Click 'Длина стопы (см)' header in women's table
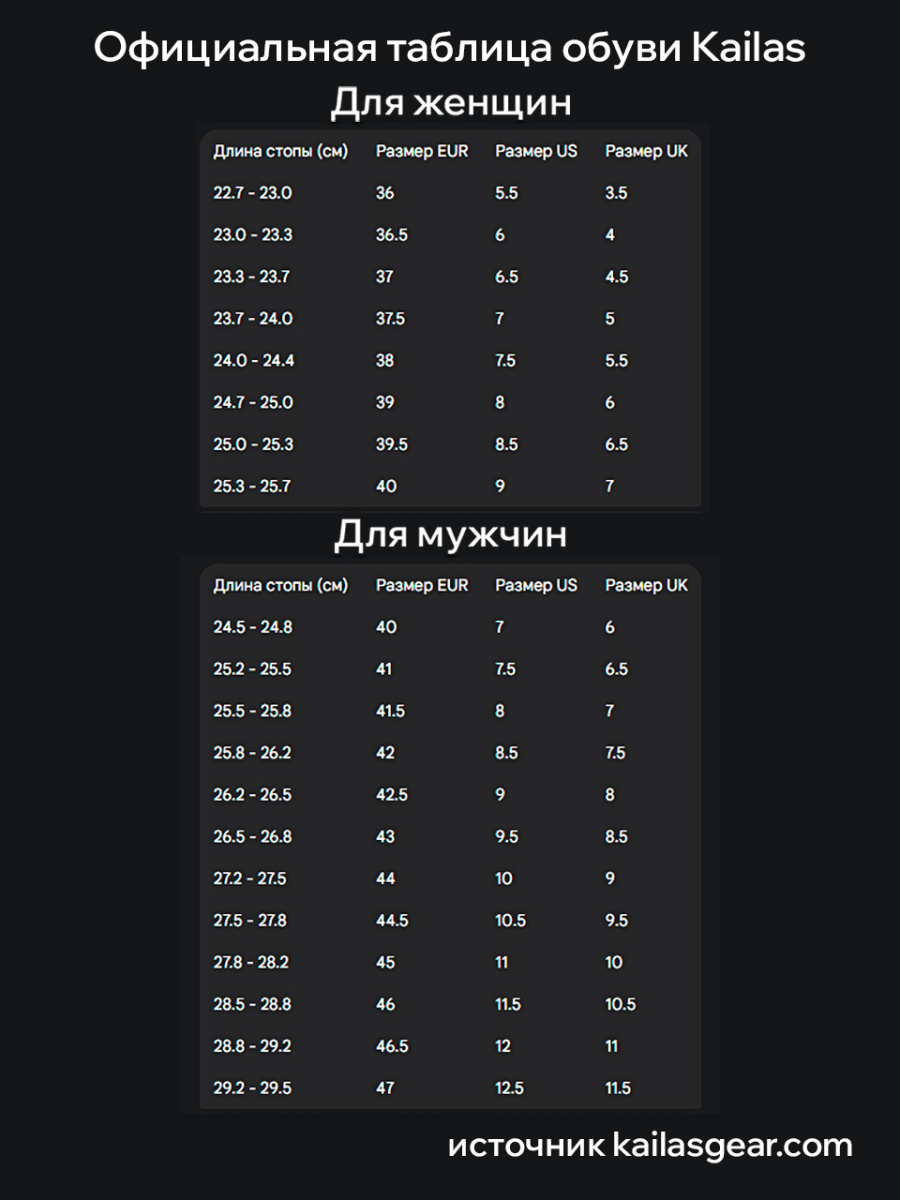Image resolution: width=900 pixels, height=1200 pixels. tap(280, 152)
